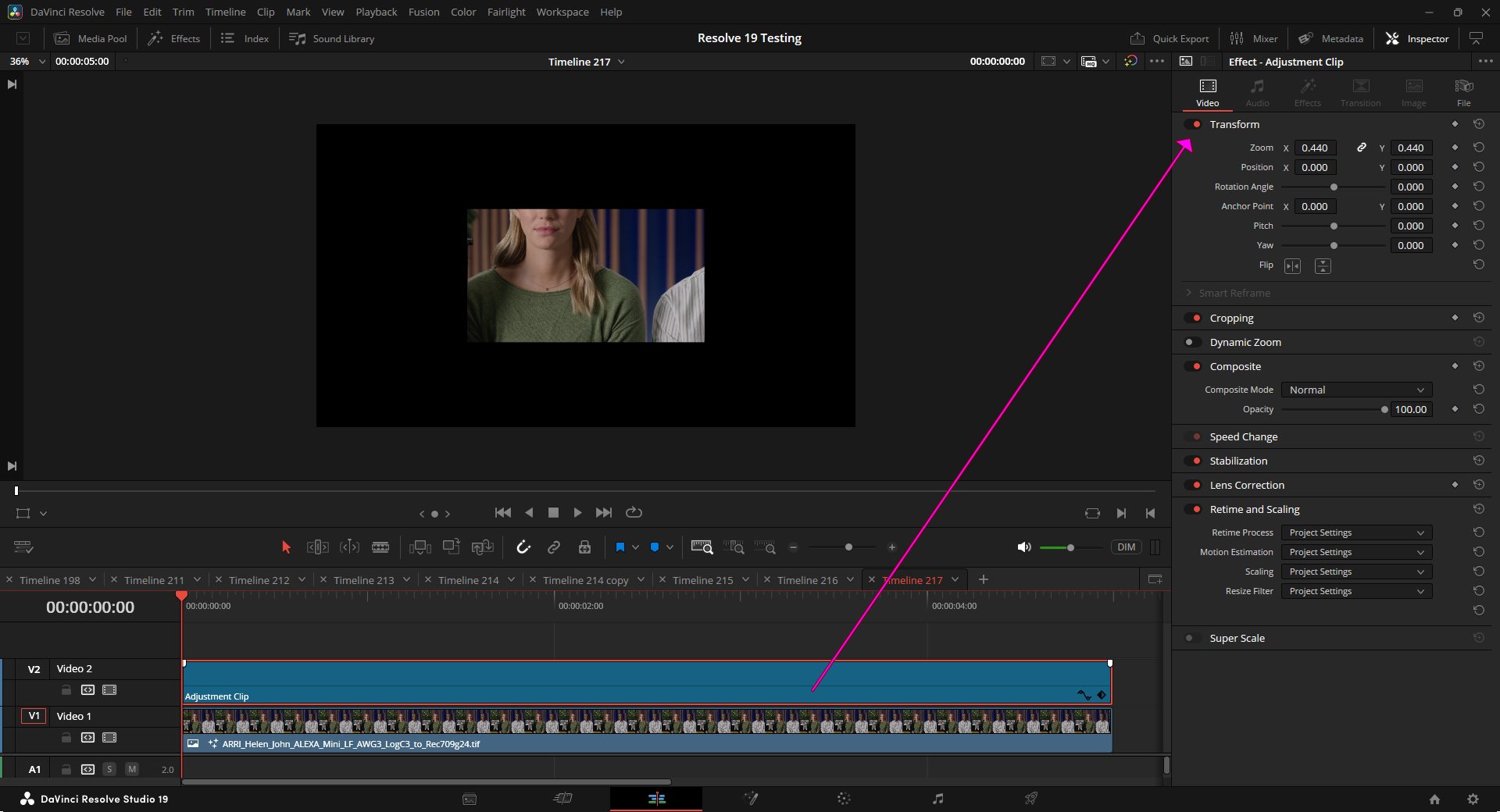
Task: Select the Blade Edit Mode tool
Action: click(380, 547)
